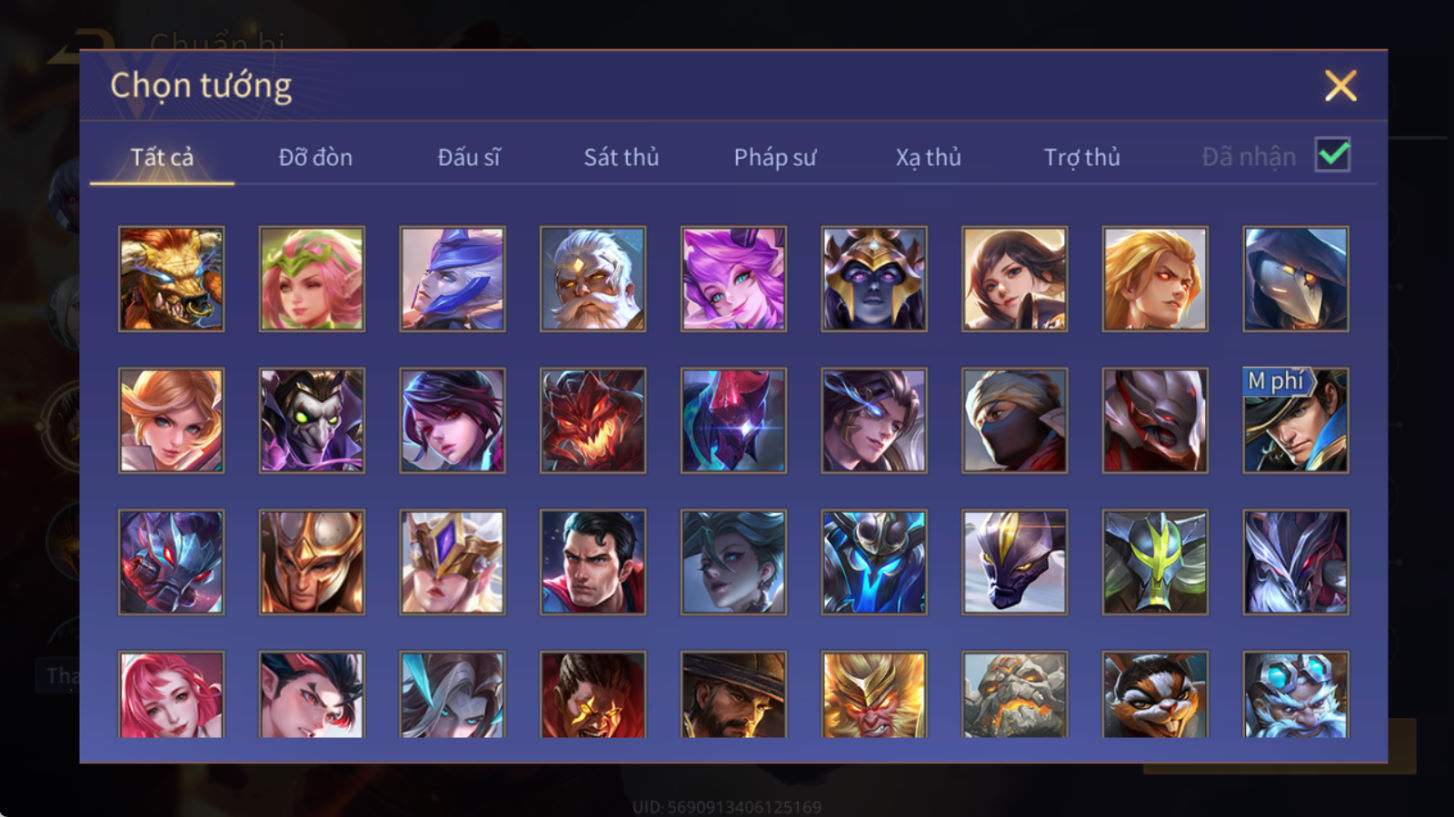Pick the hero tagged 'M phí'

(x=1296, y=420)
